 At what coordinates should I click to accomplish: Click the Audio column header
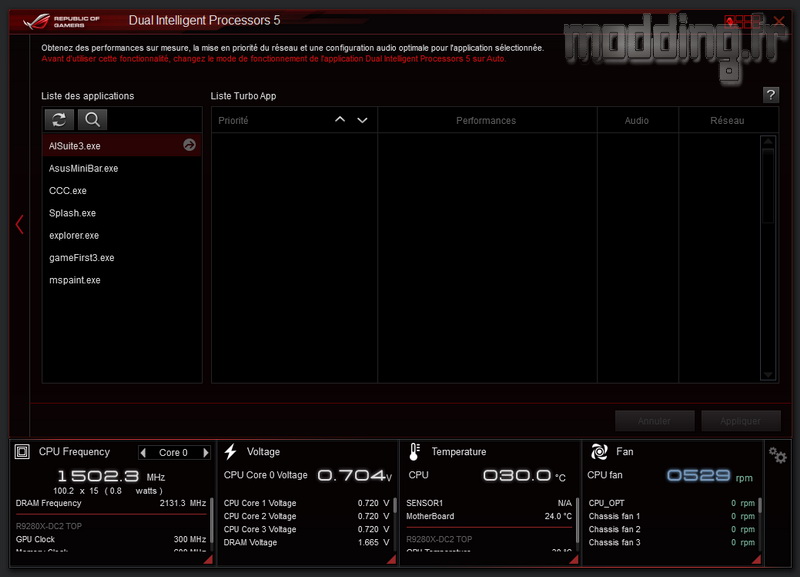tap(637, 120)
